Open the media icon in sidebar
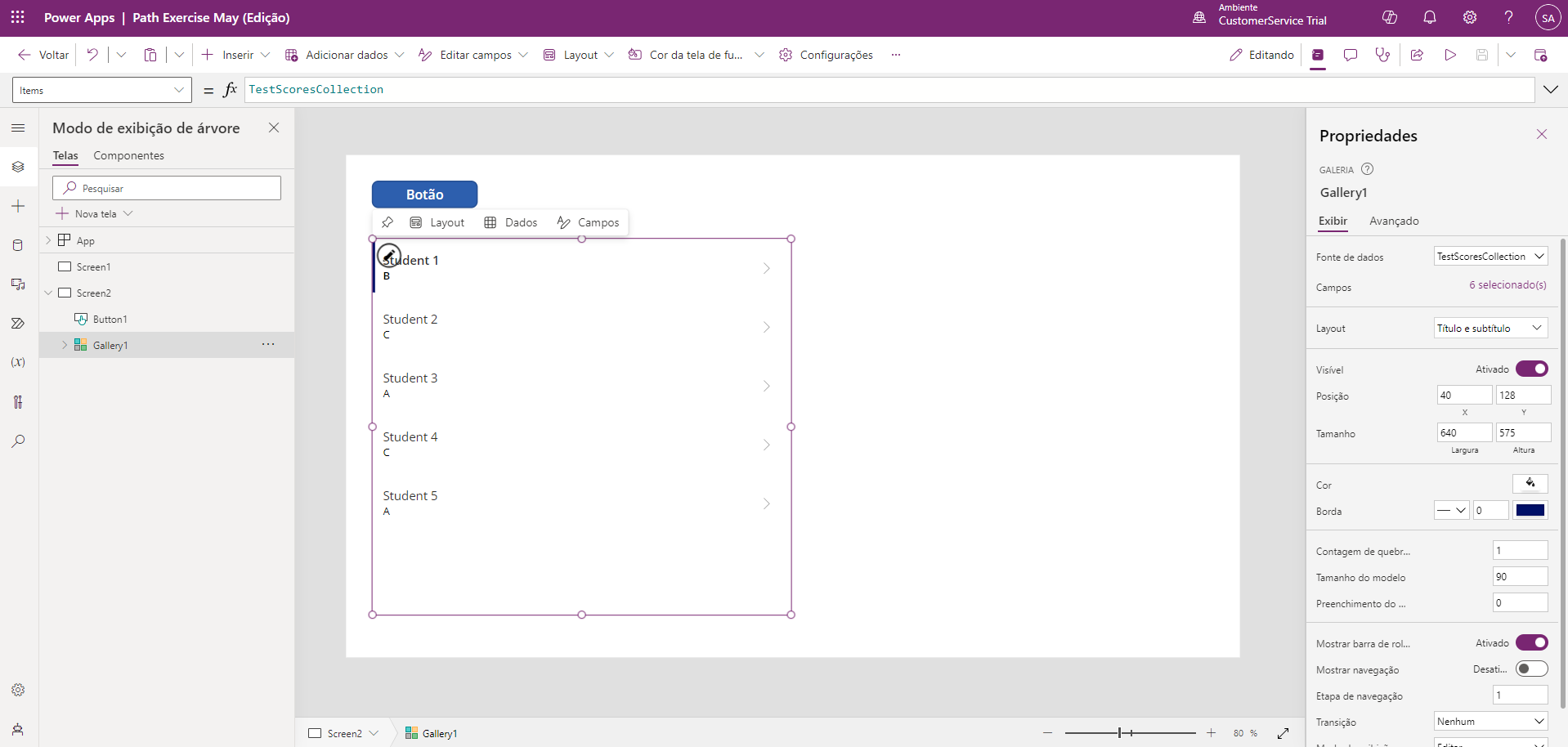 (18, 284)
